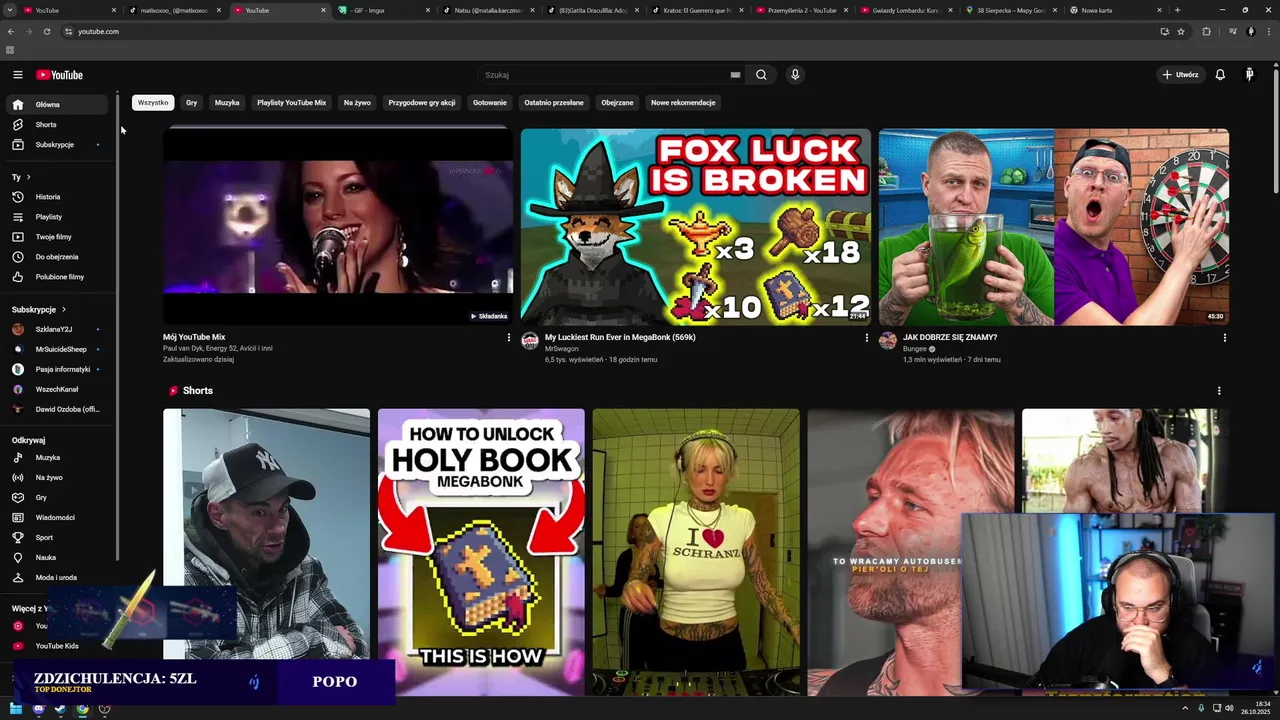
Task: Start voice search with the microphone icon
Action: click(x=795, y=75)
